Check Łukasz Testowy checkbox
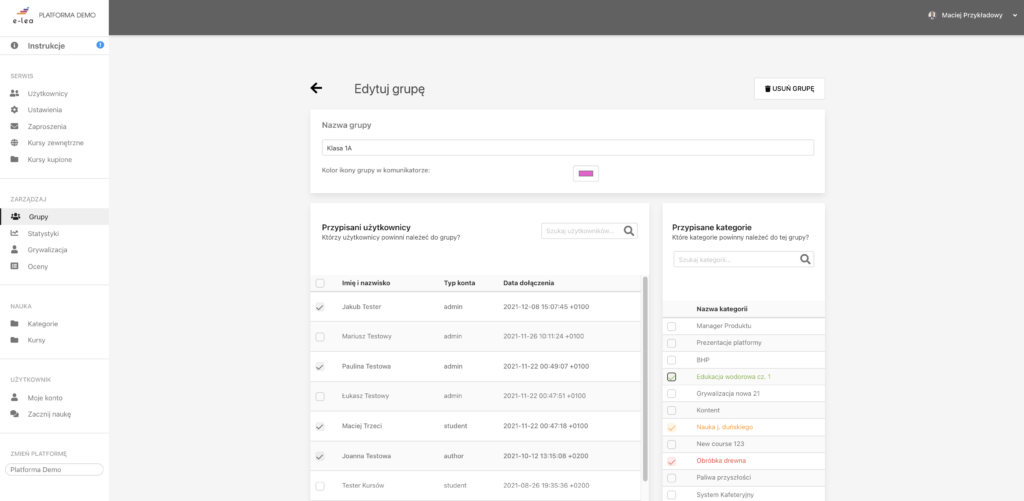Viewport: 1024px width, 501px height. [320, 396]
